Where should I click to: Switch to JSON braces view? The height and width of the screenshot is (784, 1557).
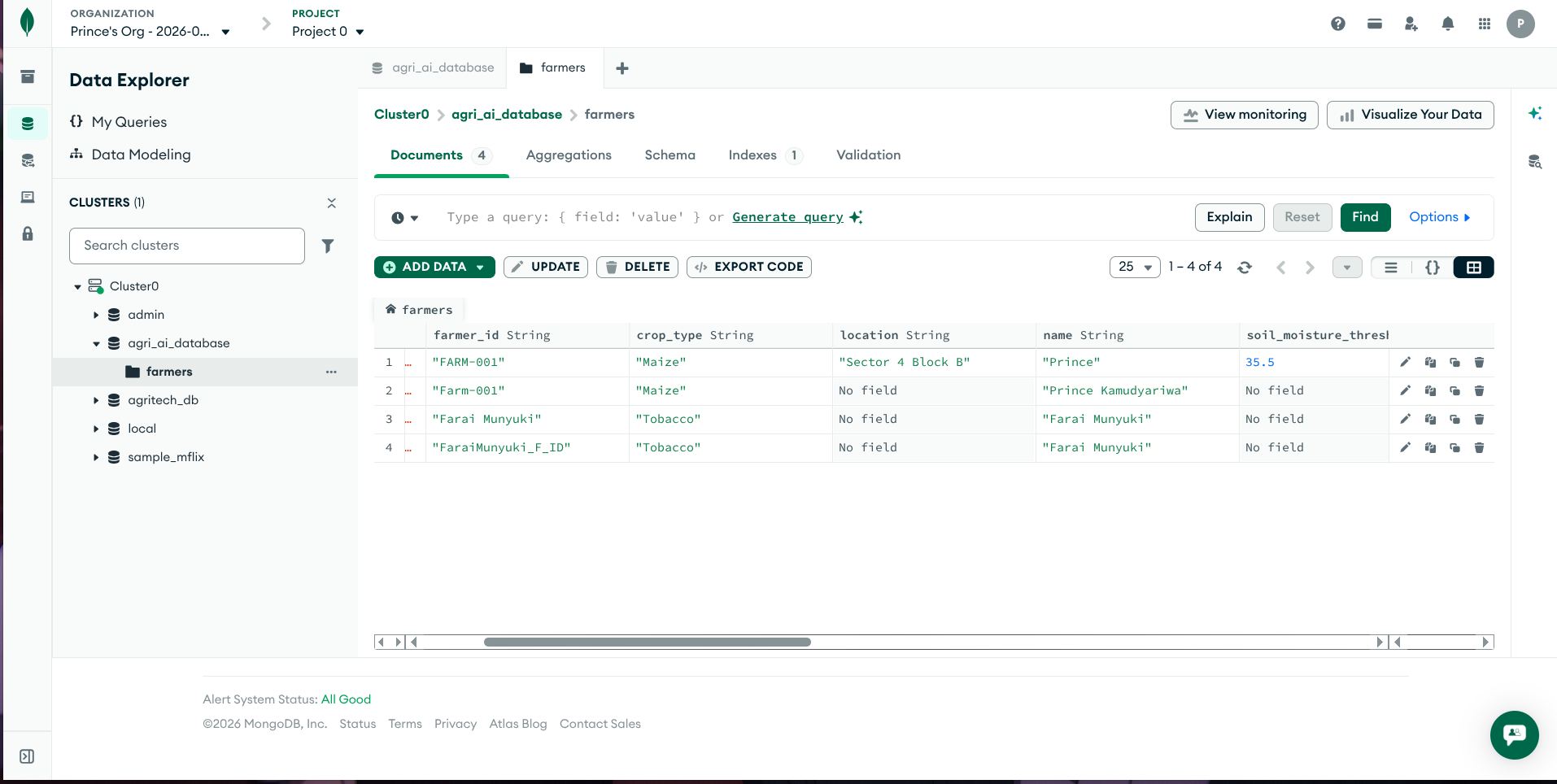pyautogui.click(x=1433, y=267)
